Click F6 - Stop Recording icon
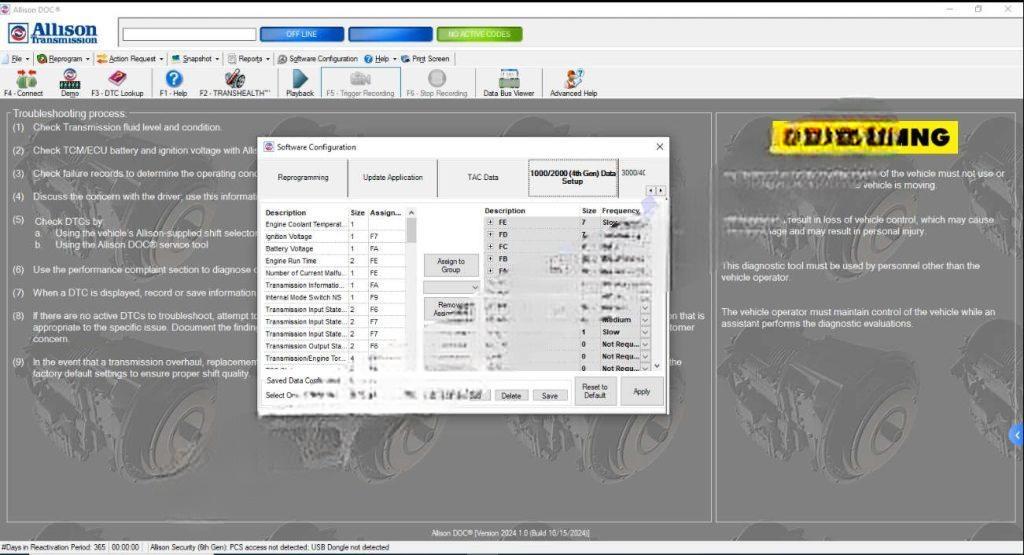 [x=437, y=83]
